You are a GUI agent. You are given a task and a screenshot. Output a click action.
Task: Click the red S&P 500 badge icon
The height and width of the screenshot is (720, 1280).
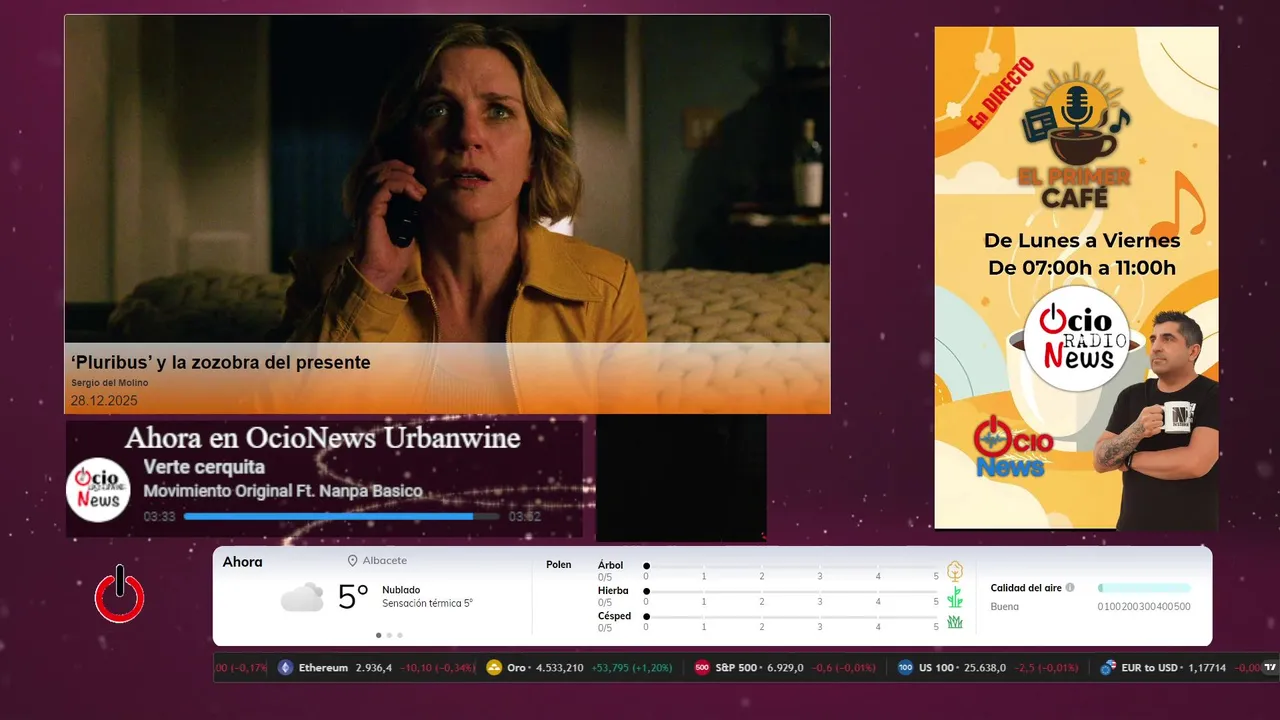click(702, 668)
